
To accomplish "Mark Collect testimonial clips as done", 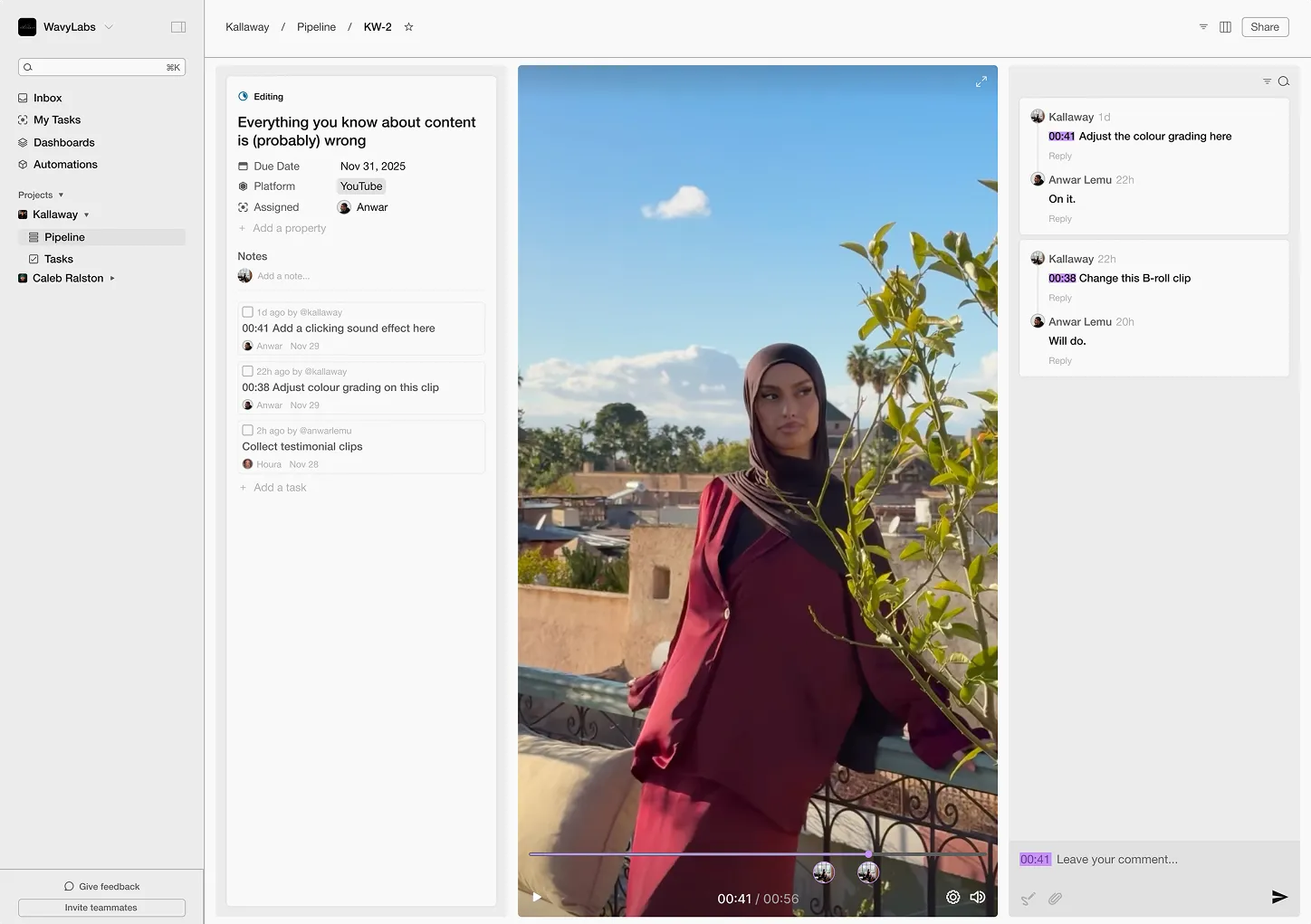I will [247, 431].
